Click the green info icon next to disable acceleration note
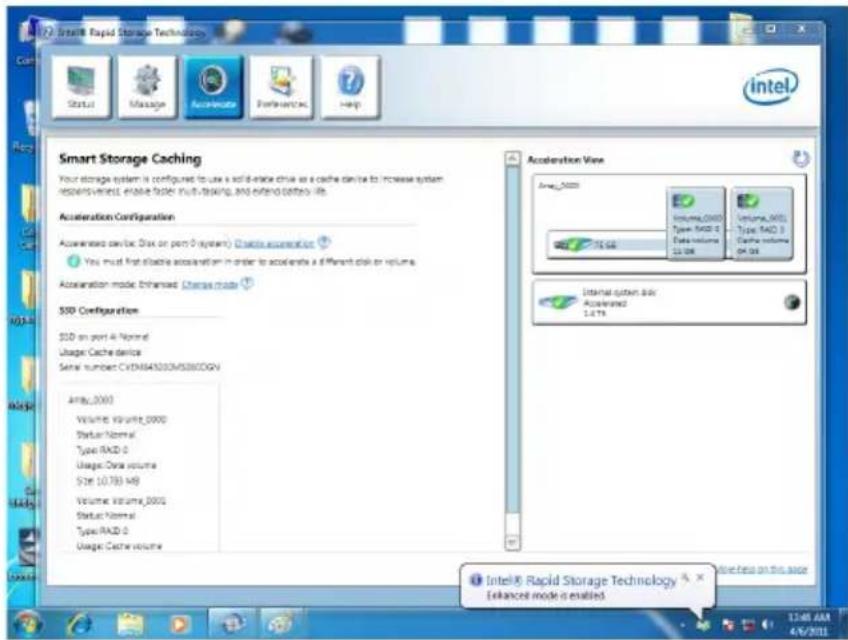Viewport: 848px width, 640px height. (73, 262)
